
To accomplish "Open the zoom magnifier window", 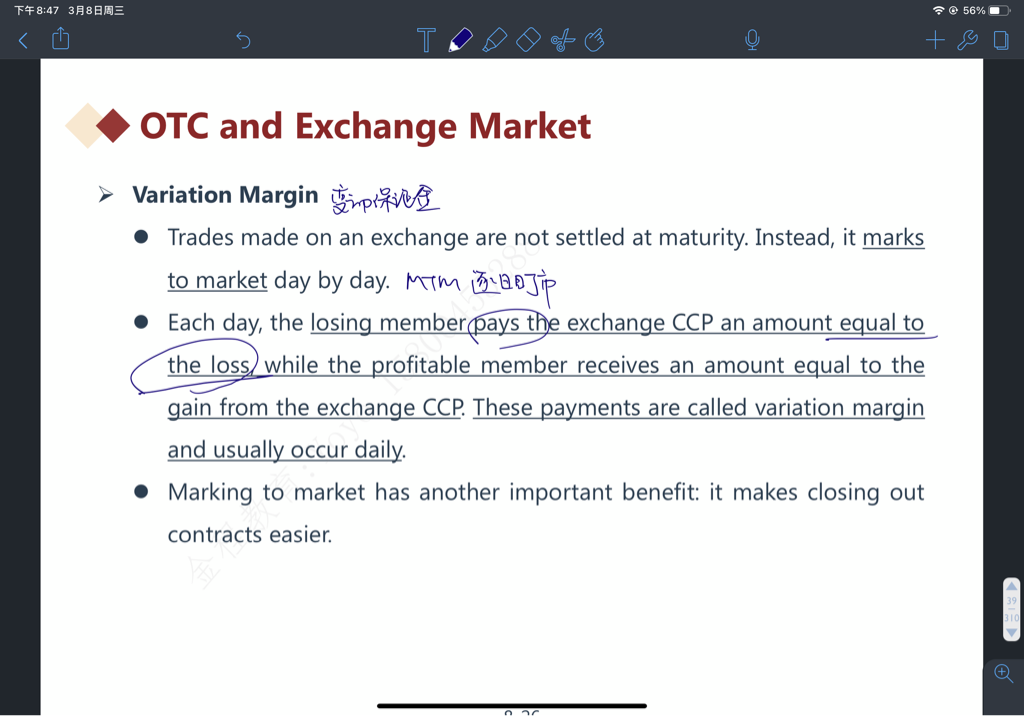I will pyautogui.click(x=1004, y=674).
